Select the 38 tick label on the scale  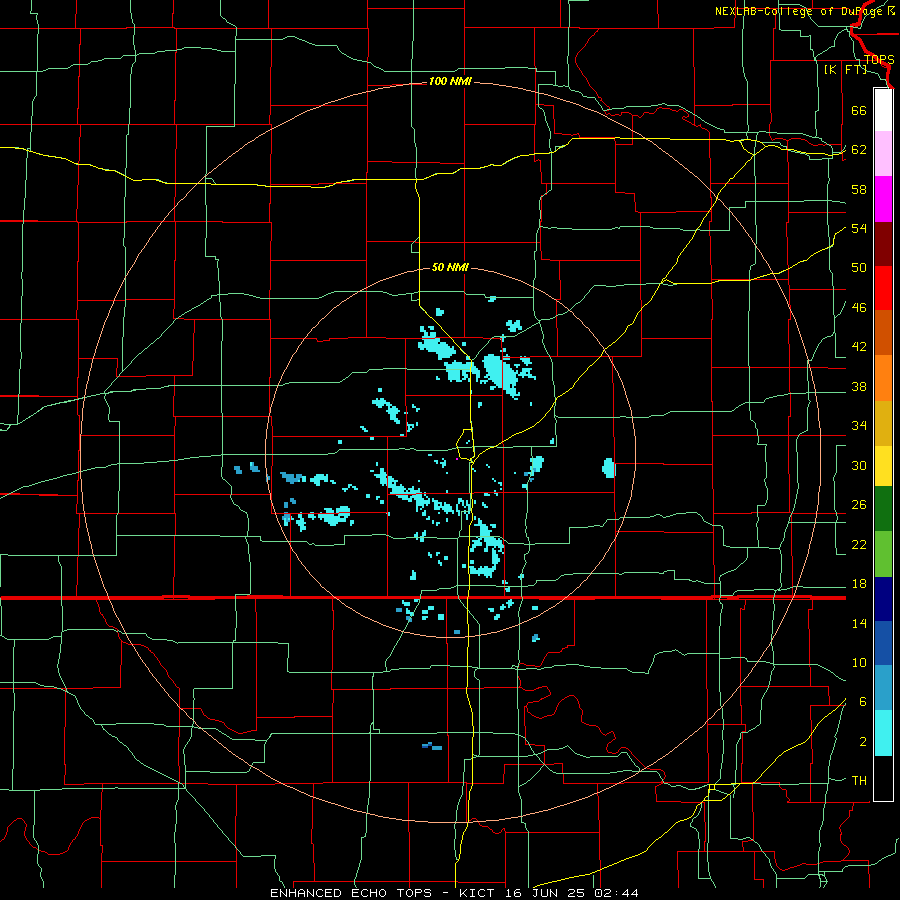859,386
